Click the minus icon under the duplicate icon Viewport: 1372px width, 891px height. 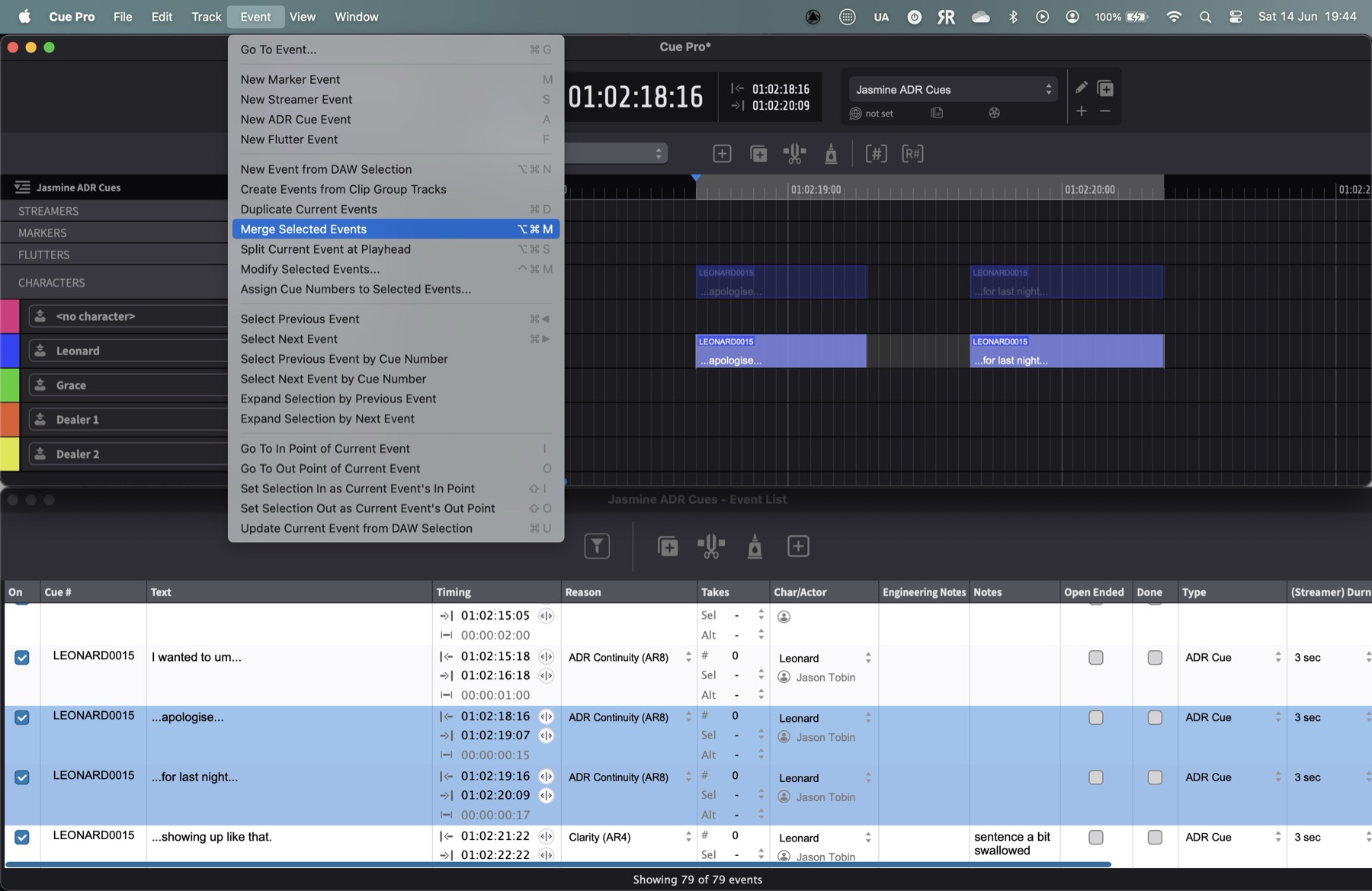pos(1105,111)
